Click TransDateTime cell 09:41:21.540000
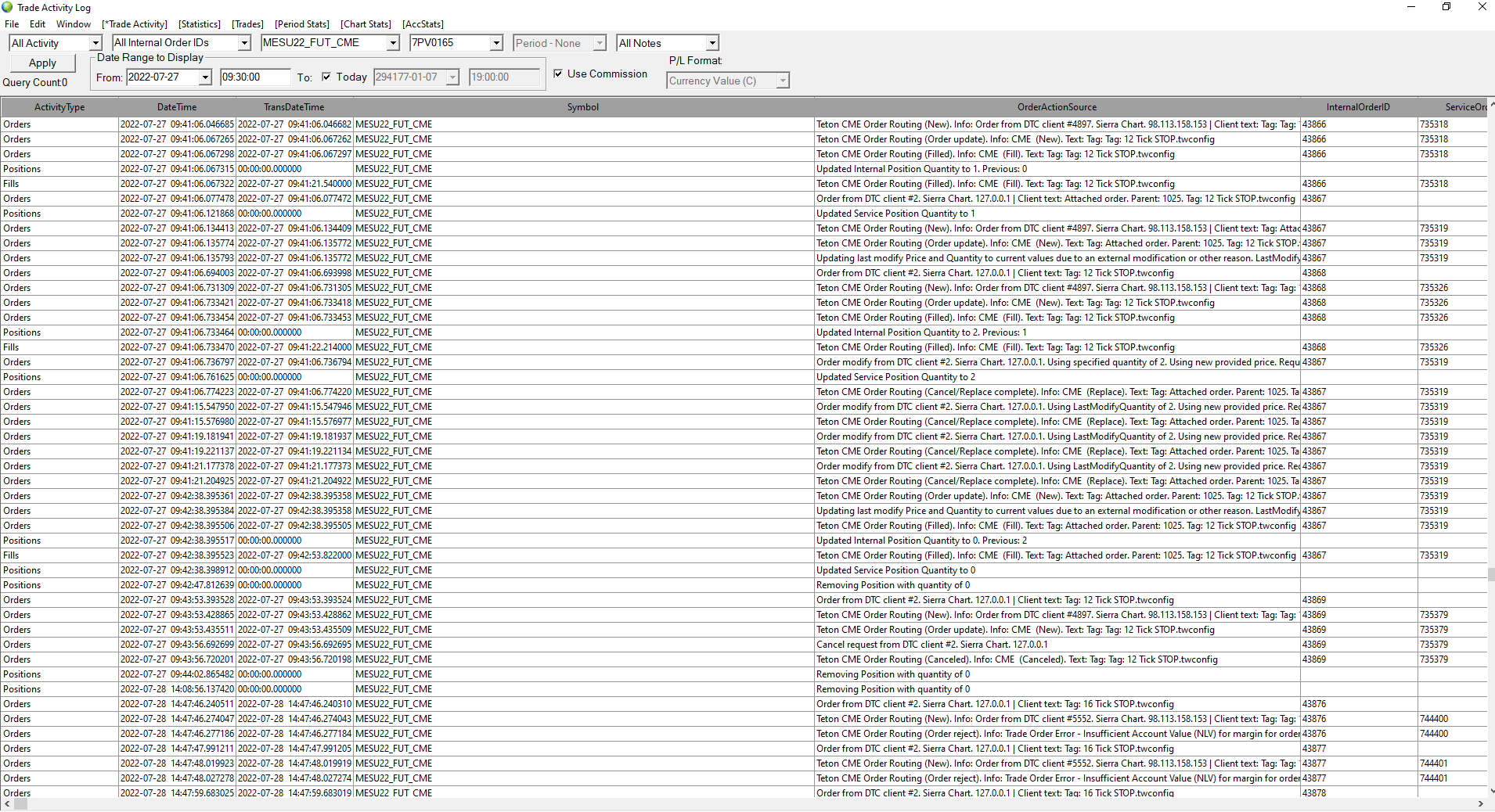 [294, 184]
